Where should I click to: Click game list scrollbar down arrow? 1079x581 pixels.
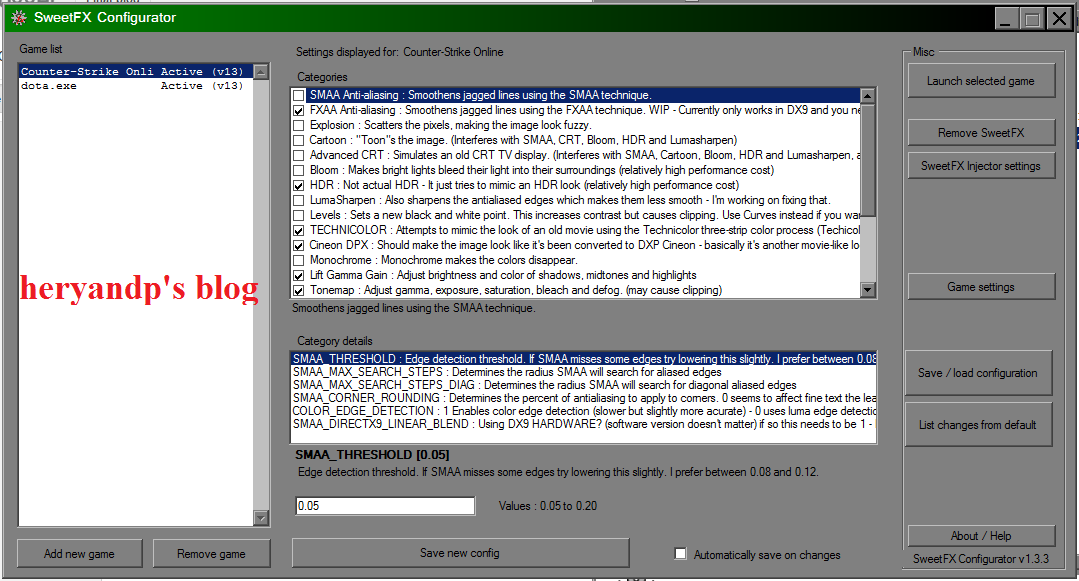point(261,518)
